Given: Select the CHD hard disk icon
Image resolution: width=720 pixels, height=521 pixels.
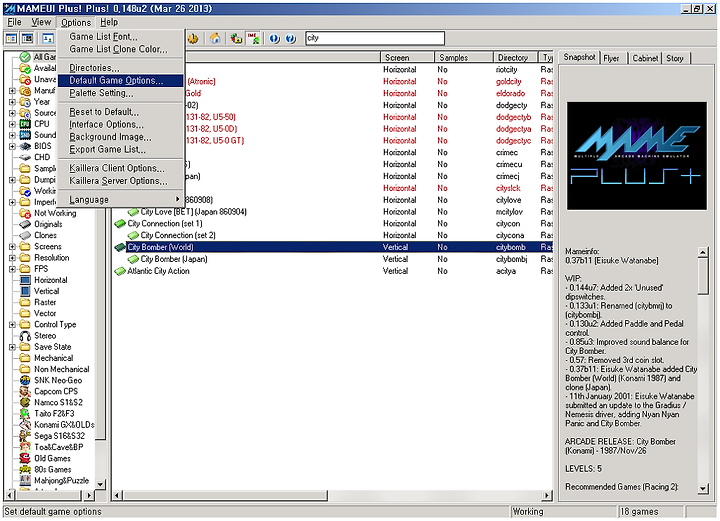Looking at the screenshot, I should point(25,157).
